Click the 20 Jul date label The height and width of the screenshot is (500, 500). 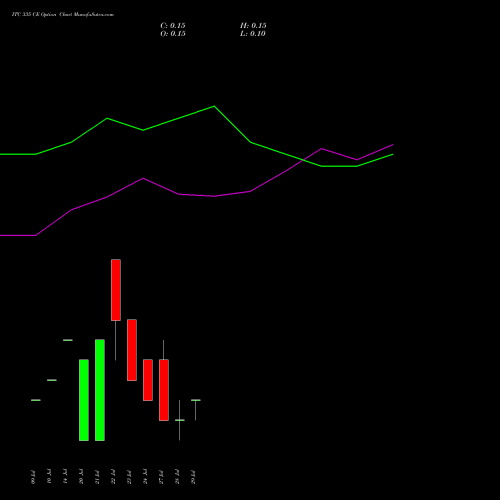tap(81, 477)
